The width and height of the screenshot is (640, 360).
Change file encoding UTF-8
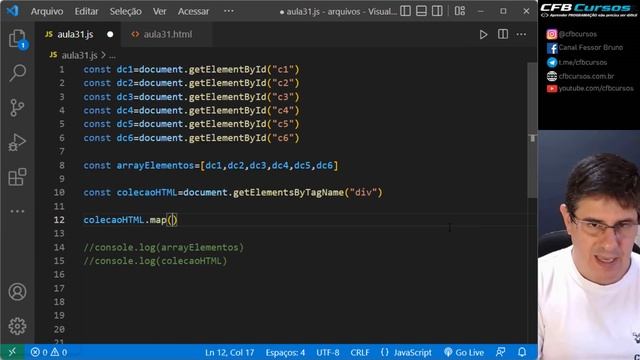(328, 352)
